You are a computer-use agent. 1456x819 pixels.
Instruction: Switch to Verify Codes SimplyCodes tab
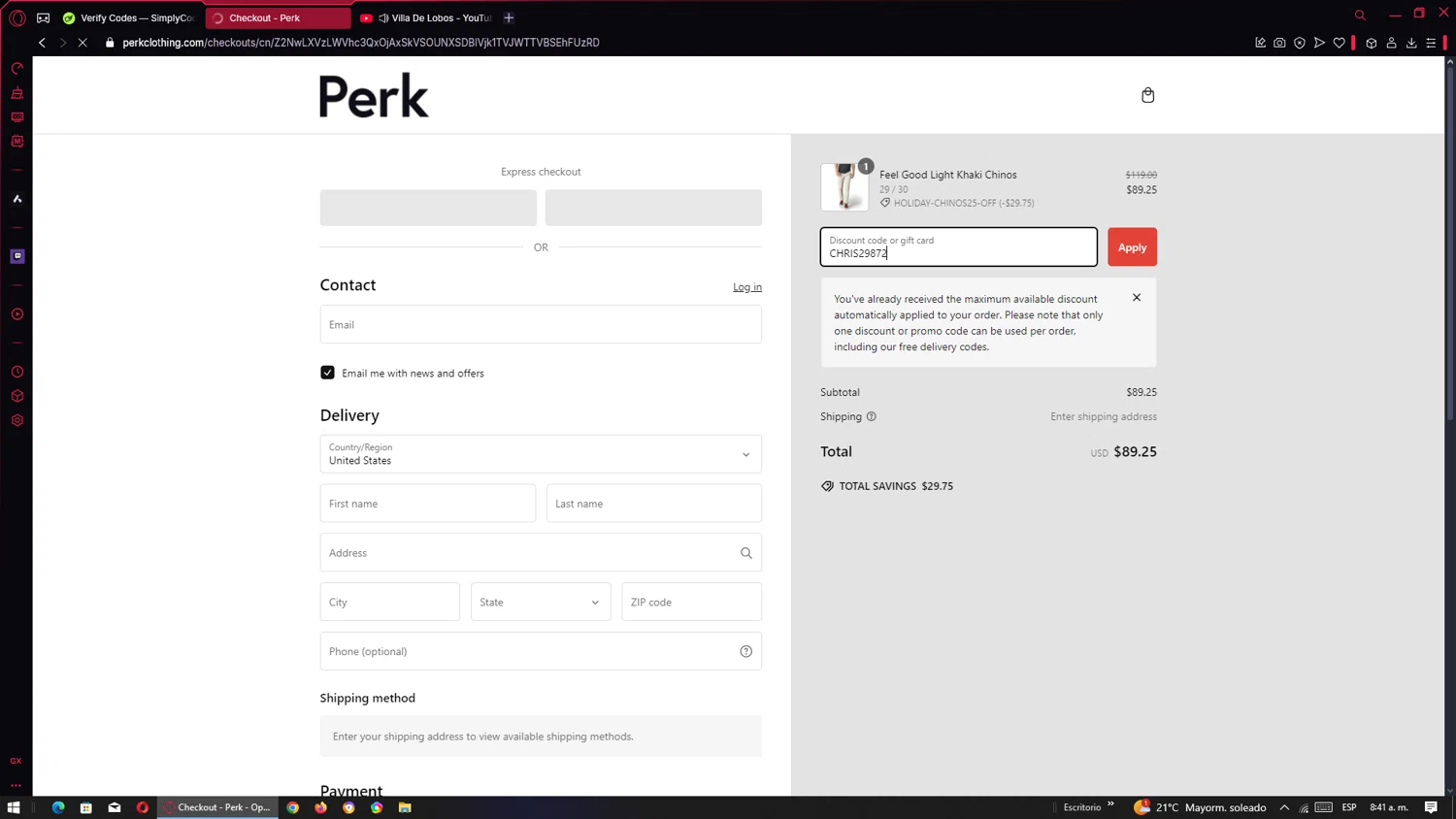pos(130,17)
